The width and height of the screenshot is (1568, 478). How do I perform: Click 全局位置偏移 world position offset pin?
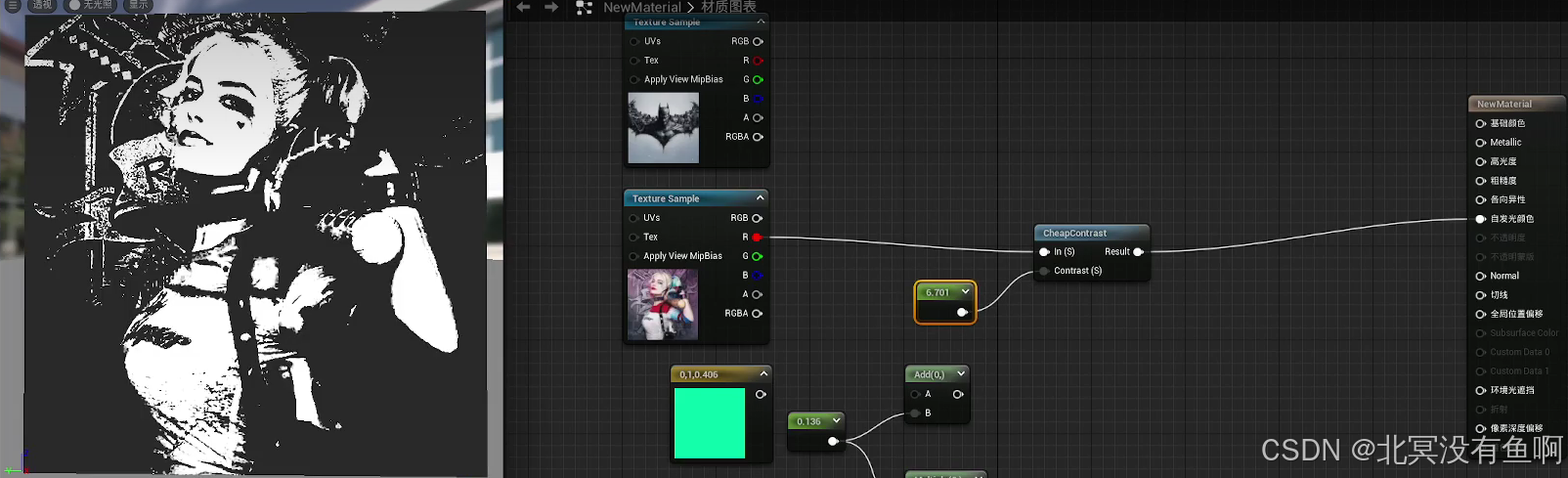1481,315
